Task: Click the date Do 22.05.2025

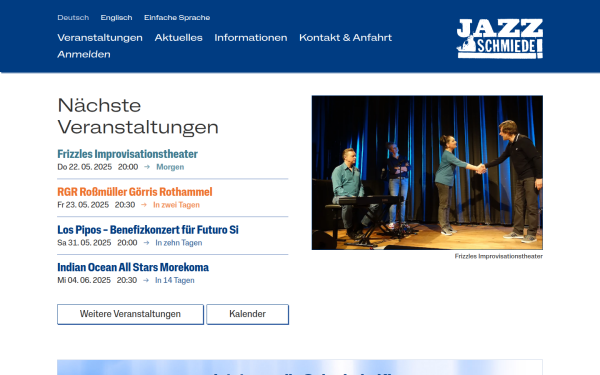Action: (85, 167)
